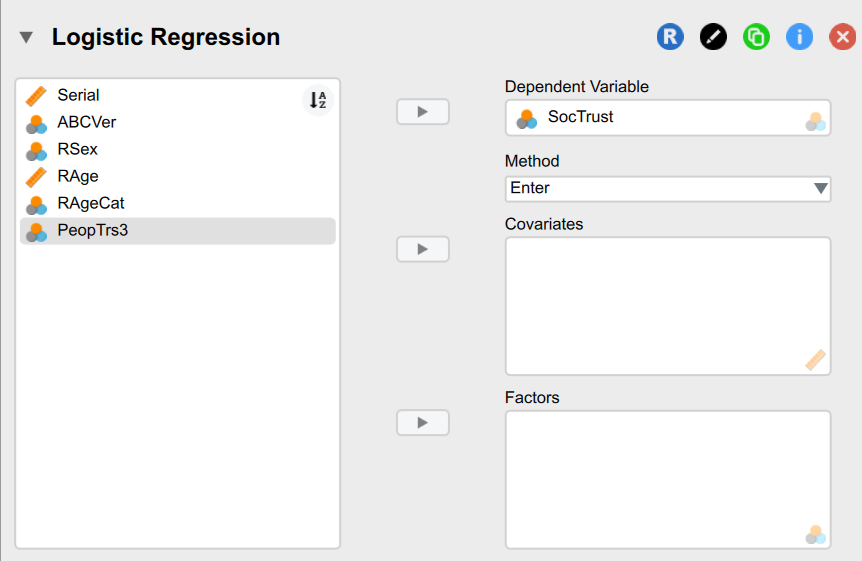Select the Serial variable
Screen dimensions: 862x561
coord(78,96)
